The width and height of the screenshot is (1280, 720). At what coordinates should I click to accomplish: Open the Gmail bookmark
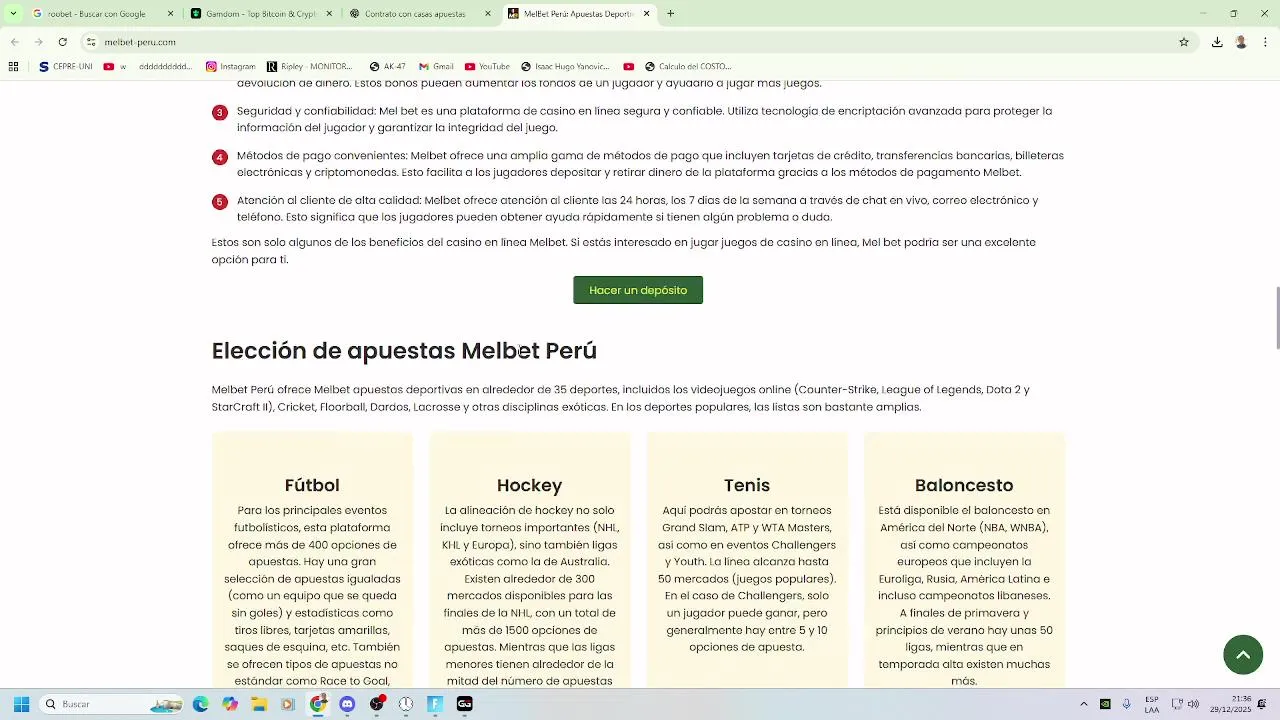(436, 67)
